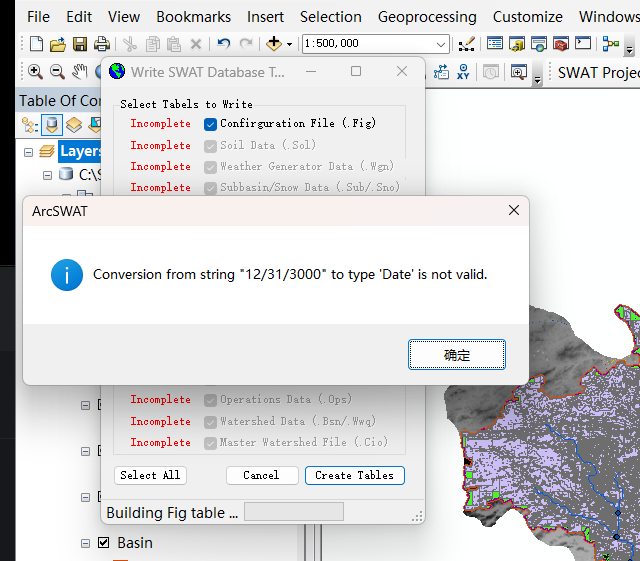Screen dimensions: 640x561
Task: Toggle the Watershed Data (.Bsn/.Wwq) checkbox
Action: [x=210, y=422]
